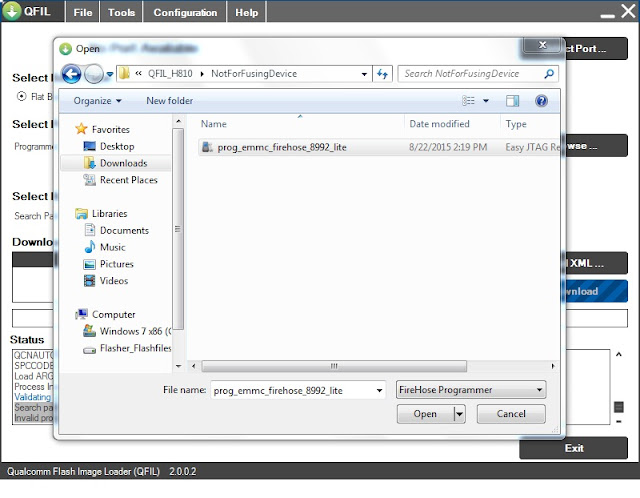Click the Open button

[425, 414]
